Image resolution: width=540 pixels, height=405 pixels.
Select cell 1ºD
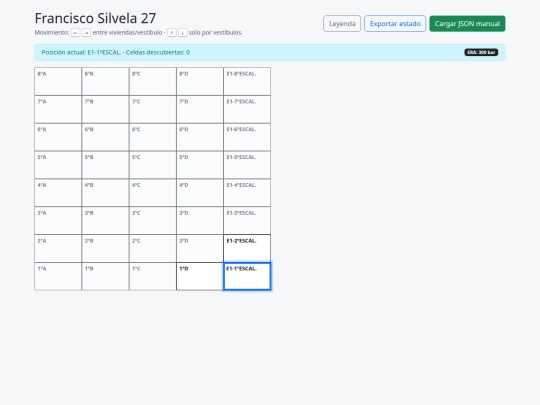[x=200, y=277]
